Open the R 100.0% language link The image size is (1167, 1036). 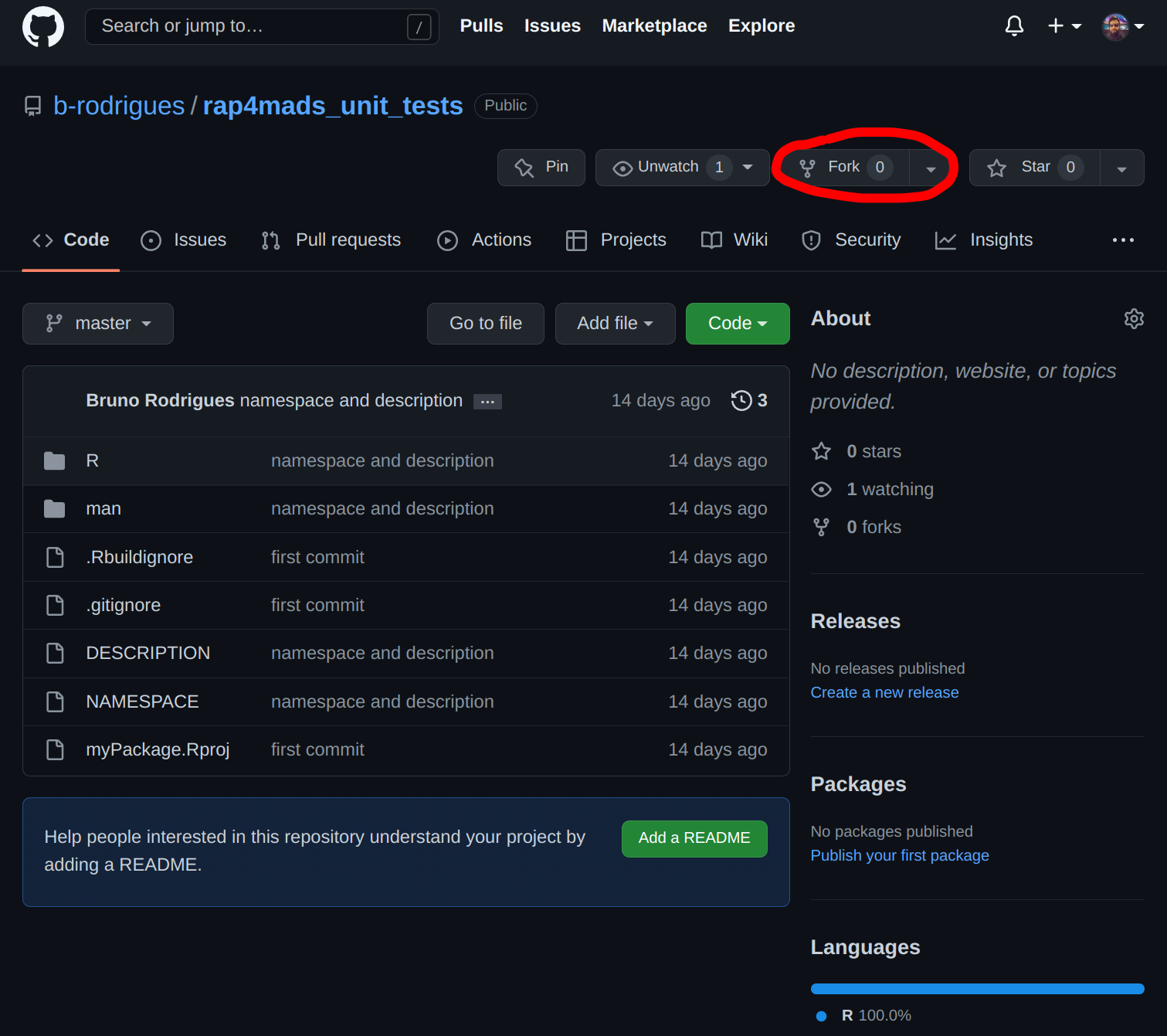864,1015
